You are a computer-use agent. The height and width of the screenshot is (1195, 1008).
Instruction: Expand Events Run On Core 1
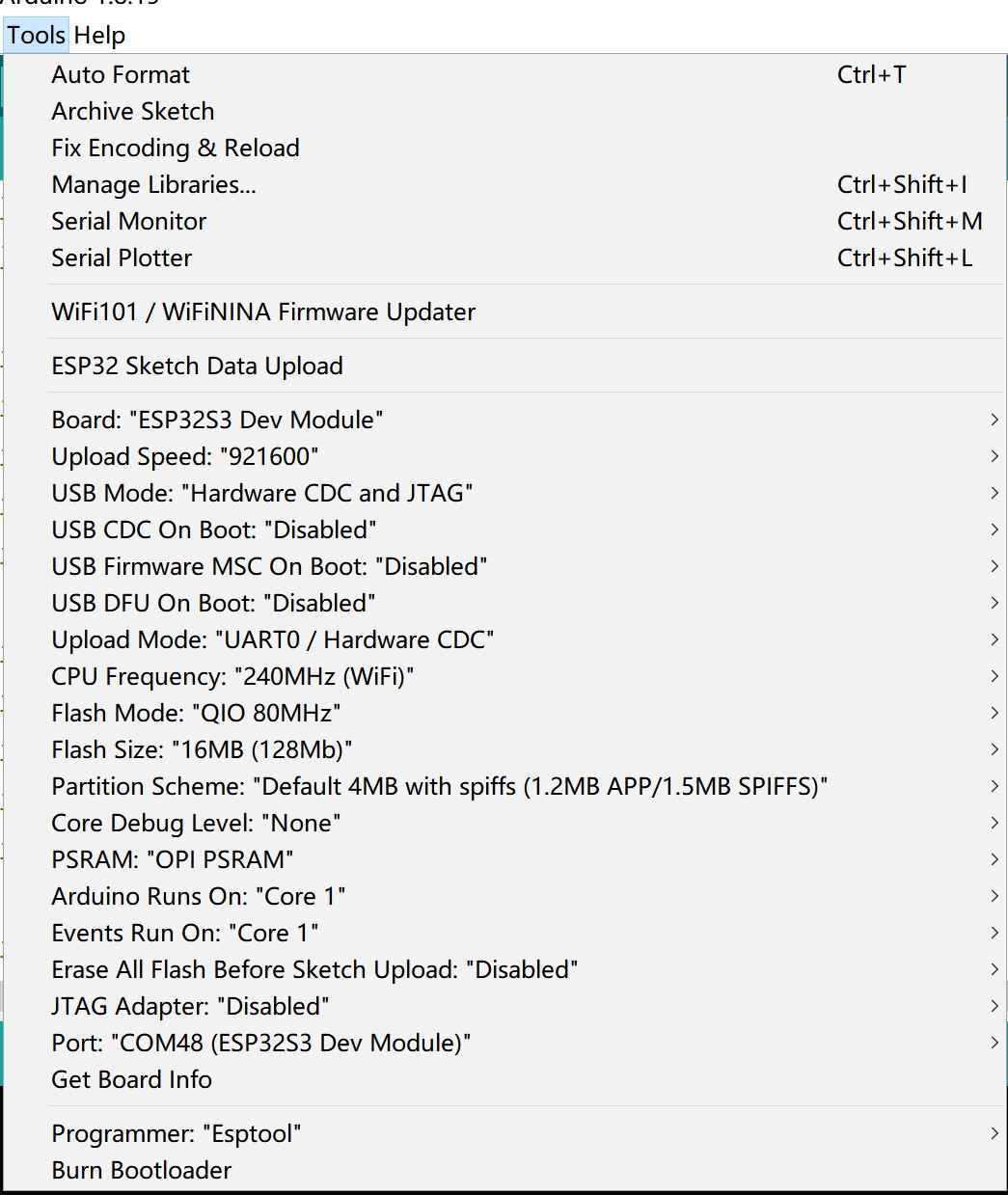click(504, 933)
